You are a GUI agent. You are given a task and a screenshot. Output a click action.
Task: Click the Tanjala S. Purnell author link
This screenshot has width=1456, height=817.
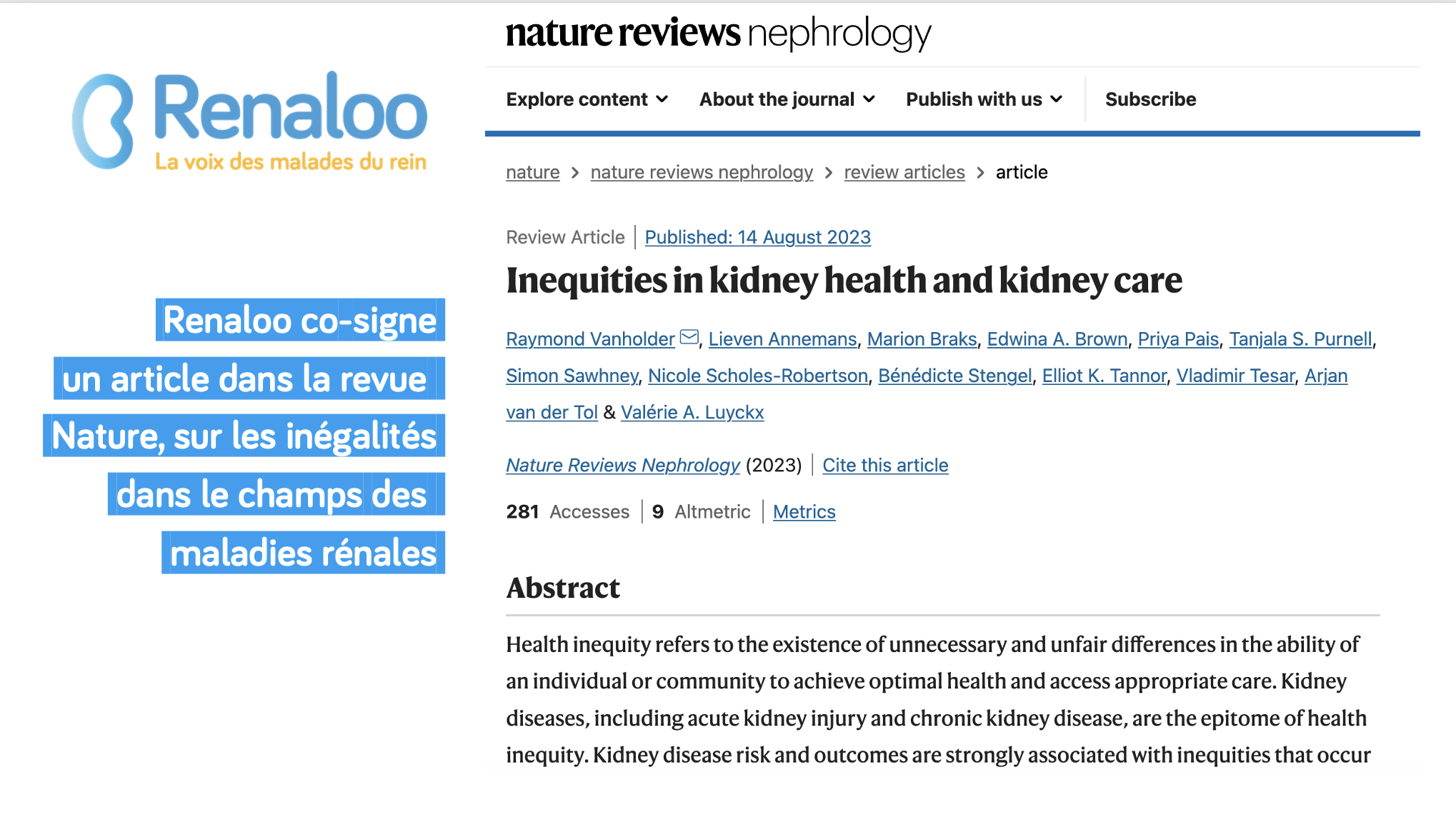coord(1300,339)
